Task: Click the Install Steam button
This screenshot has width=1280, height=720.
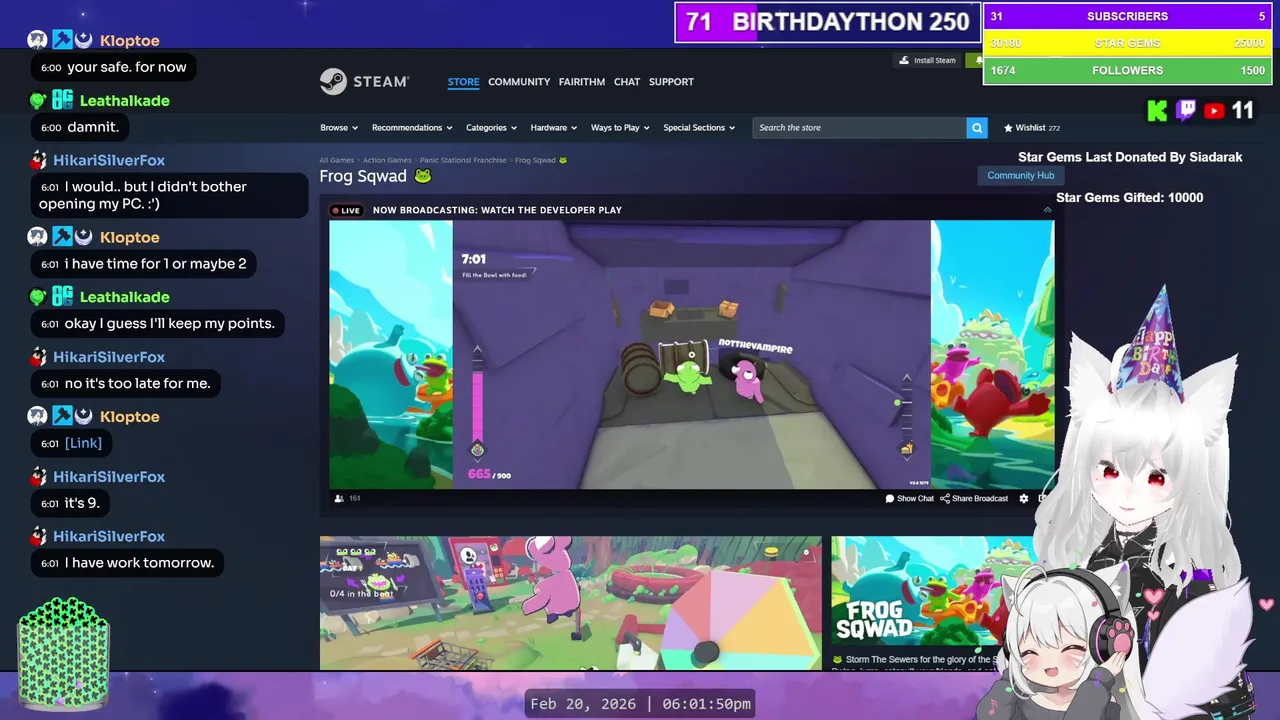Action: pos(927,60)
